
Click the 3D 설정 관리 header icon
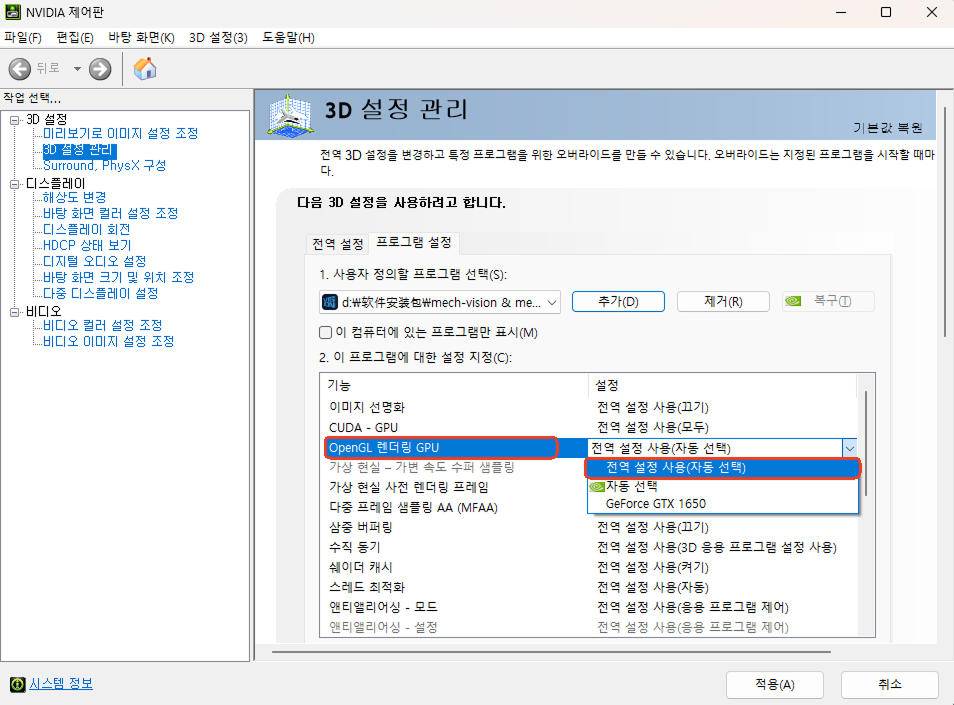pyautogui.click(x=290, y=114)
